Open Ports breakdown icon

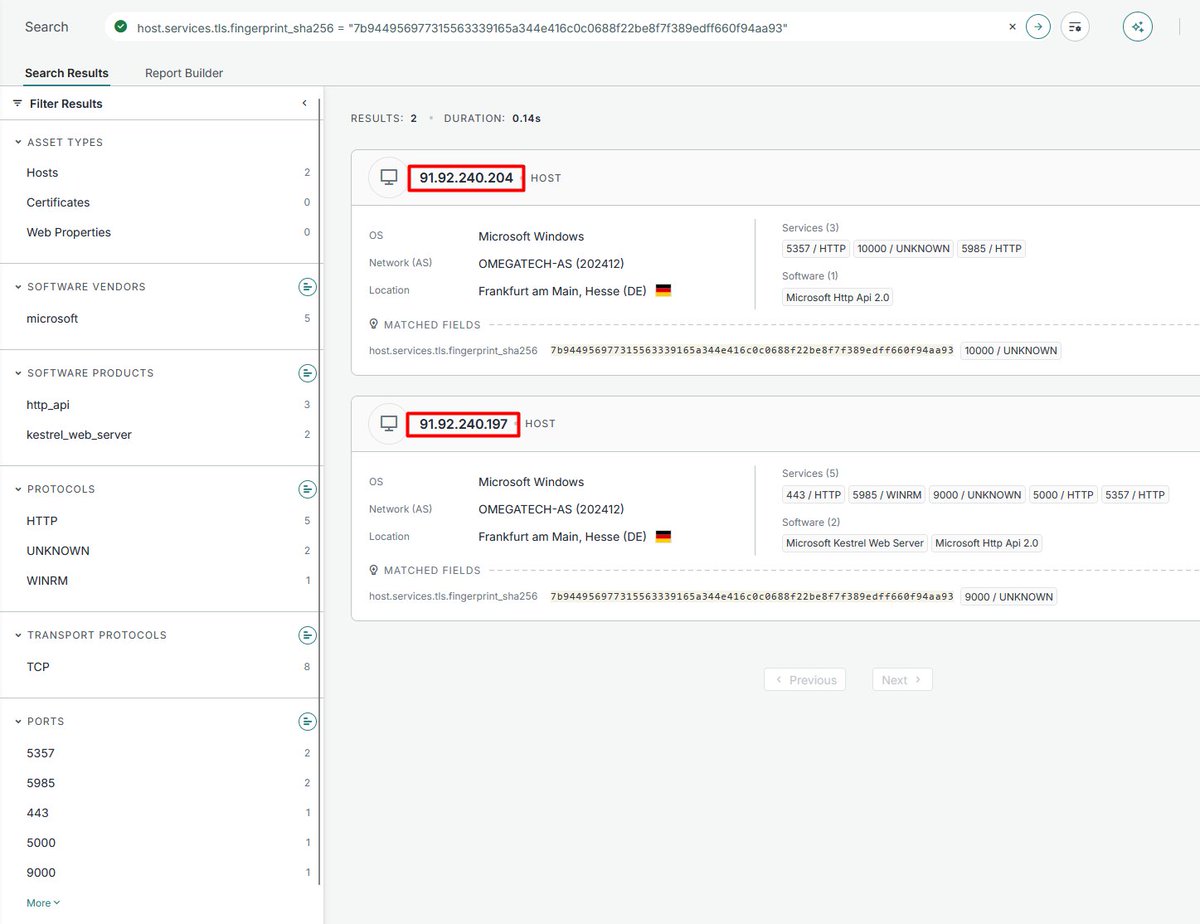(x=308, y=721)
